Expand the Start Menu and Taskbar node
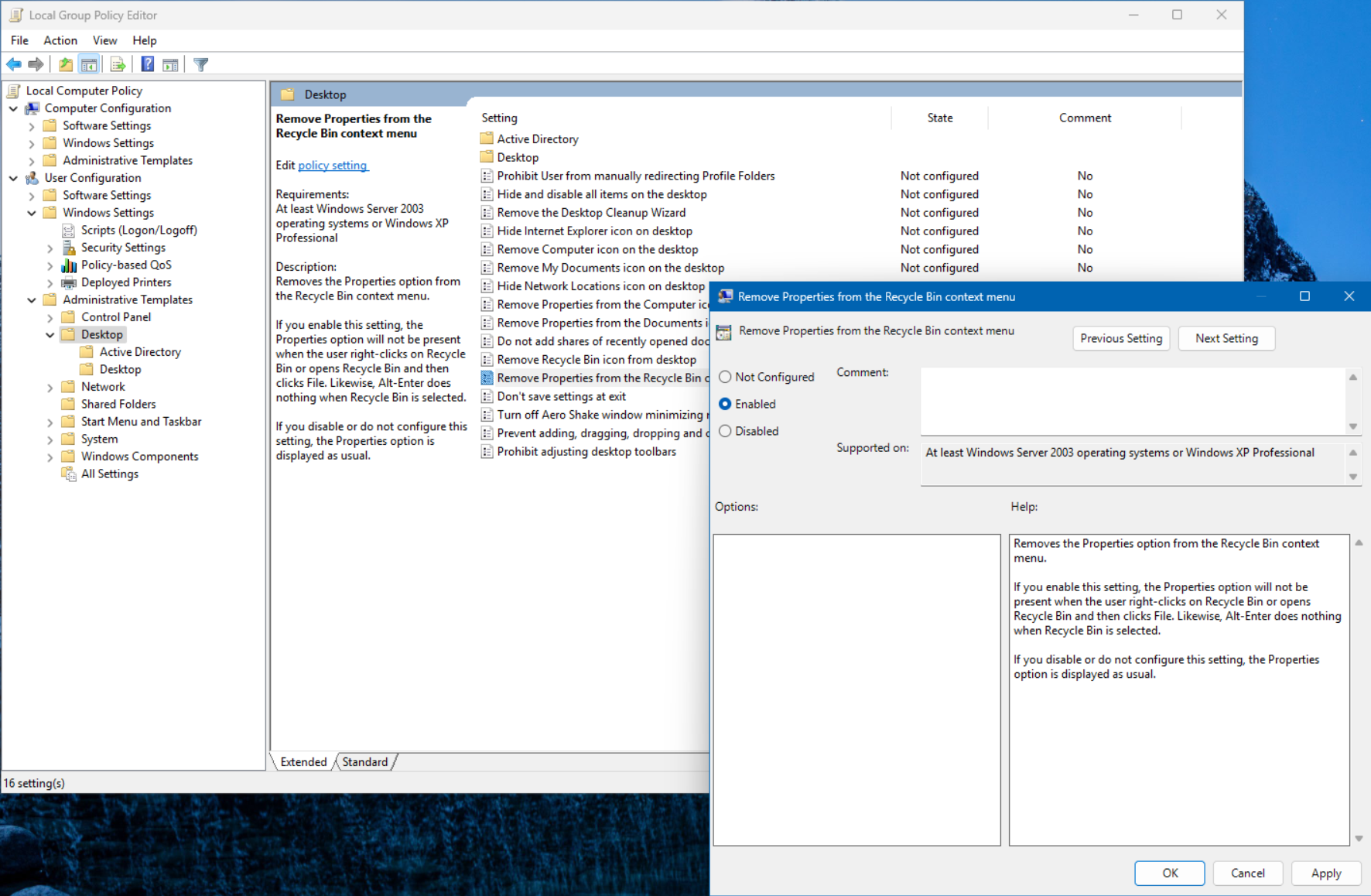1371x896 pixels. (50, 422)
